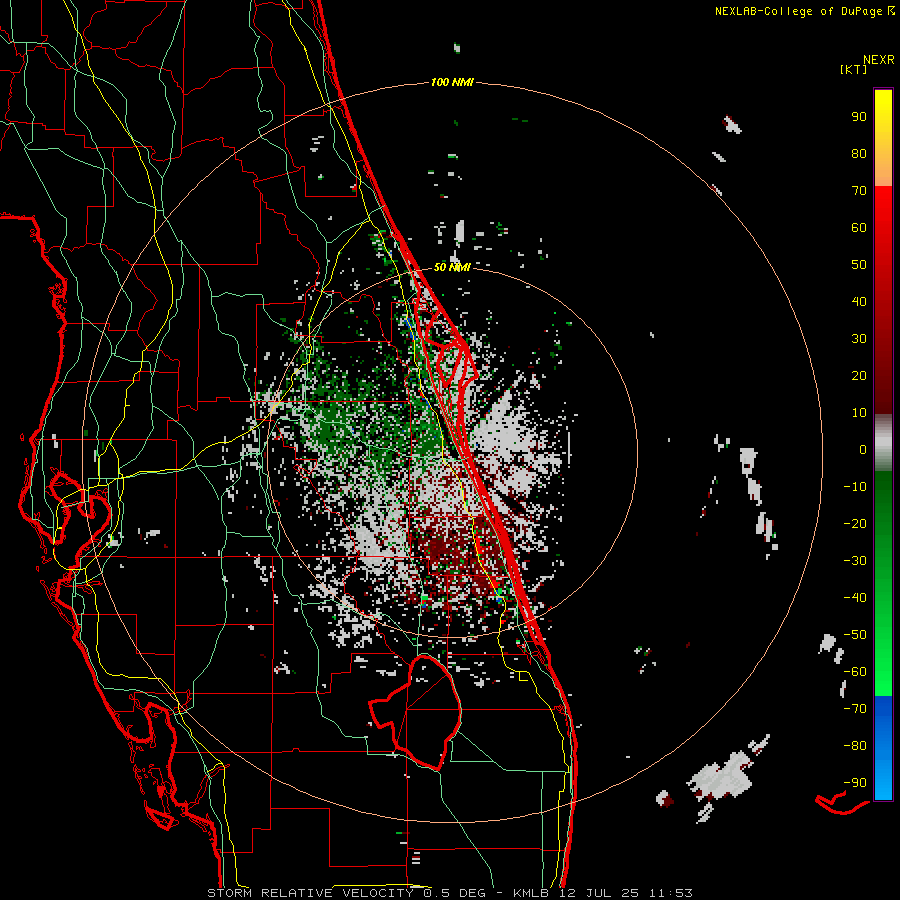This screenshot has height=900, width=900.
Task: Click the 0 value on the velocity scale
Action: 863,450
